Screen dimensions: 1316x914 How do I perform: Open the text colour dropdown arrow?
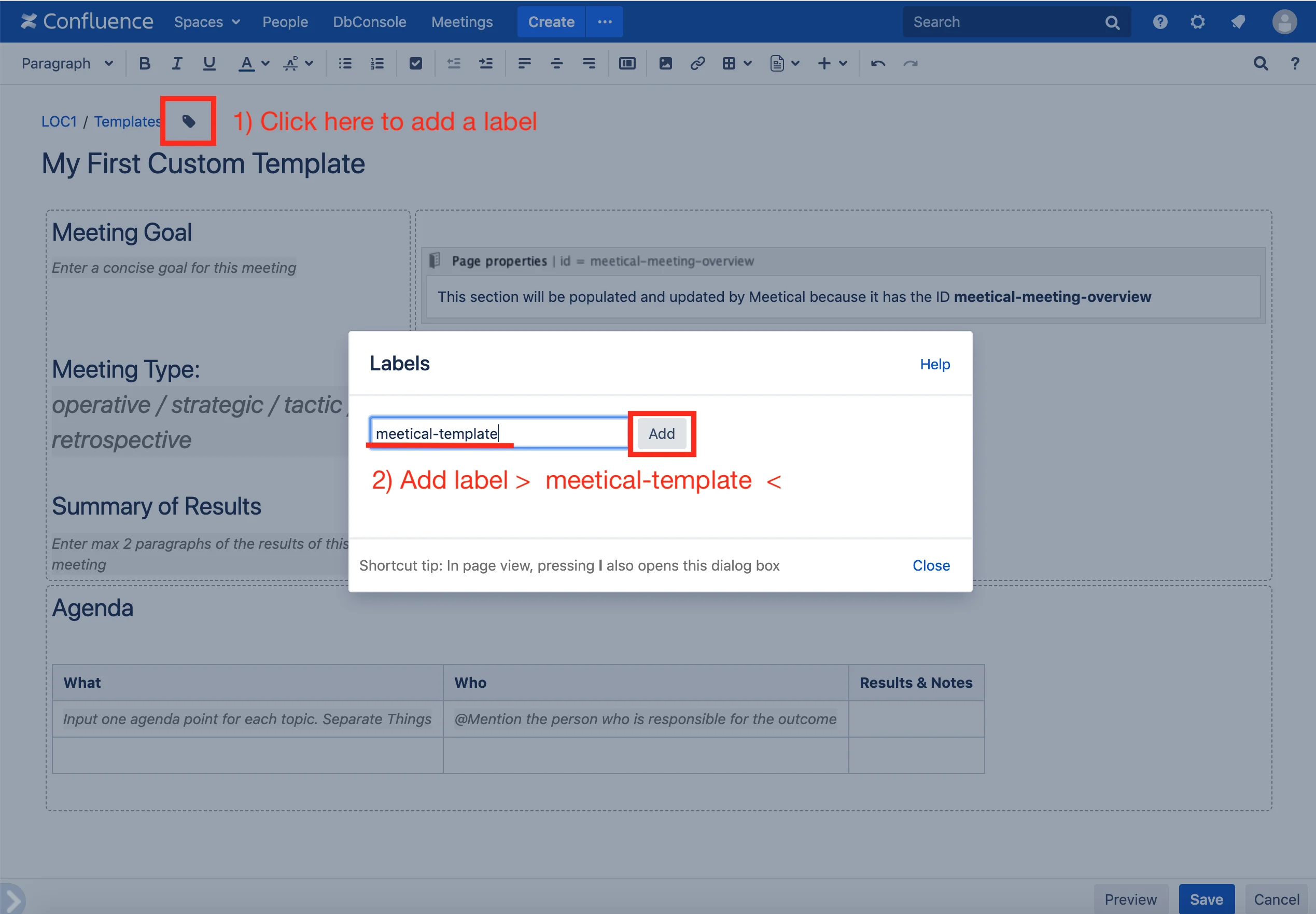tap(265, 64)
